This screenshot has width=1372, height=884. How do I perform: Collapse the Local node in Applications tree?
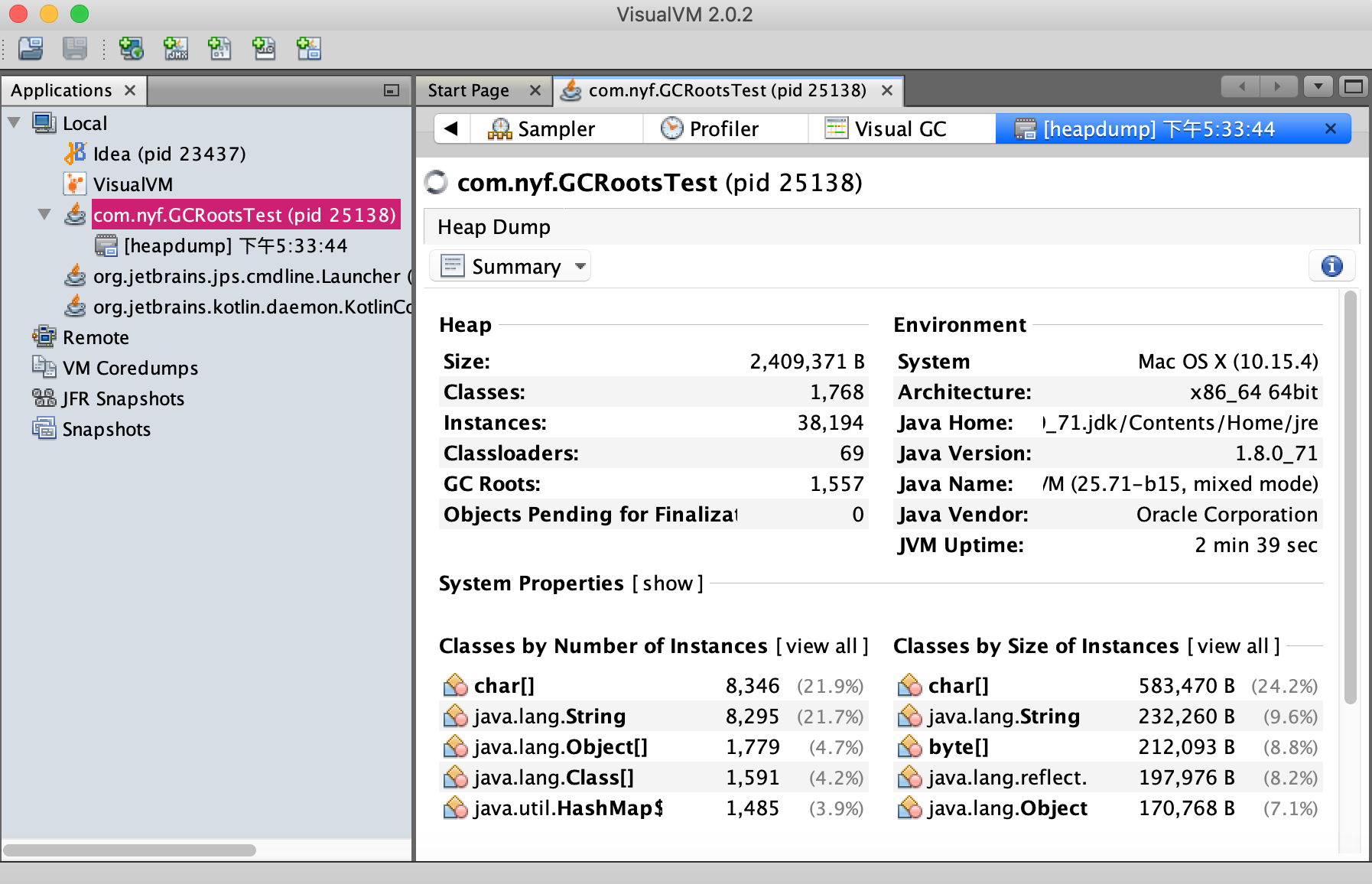click(x=14, y=122)
